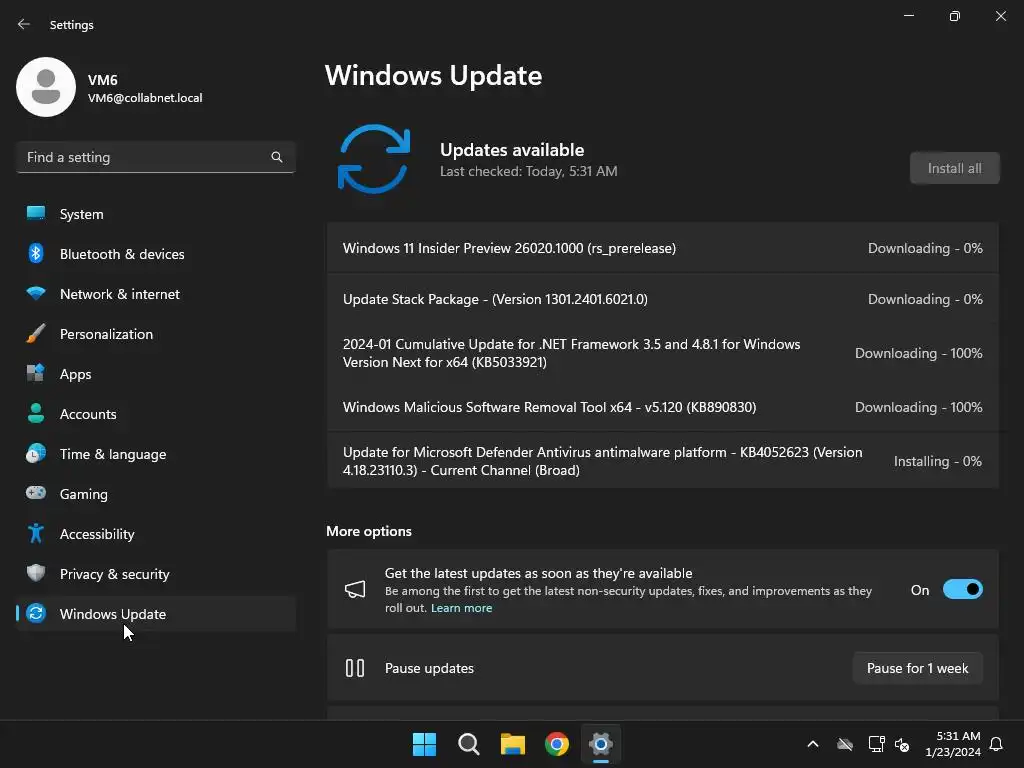Image resolution: width=1024 pixels, height=768 pixels.
Task: Go to Bluetooth & devices
Action: [x=156, y=253]
